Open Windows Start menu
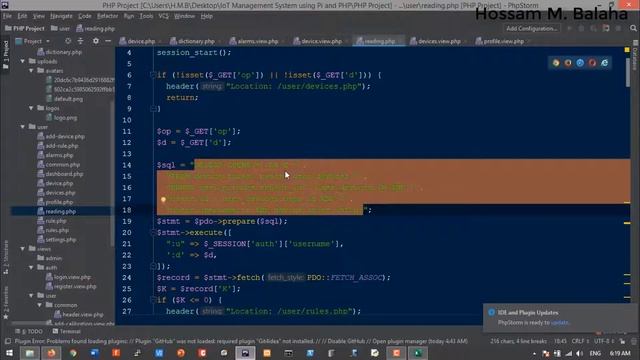Viewport: 640px width, 360px height. 9,353
